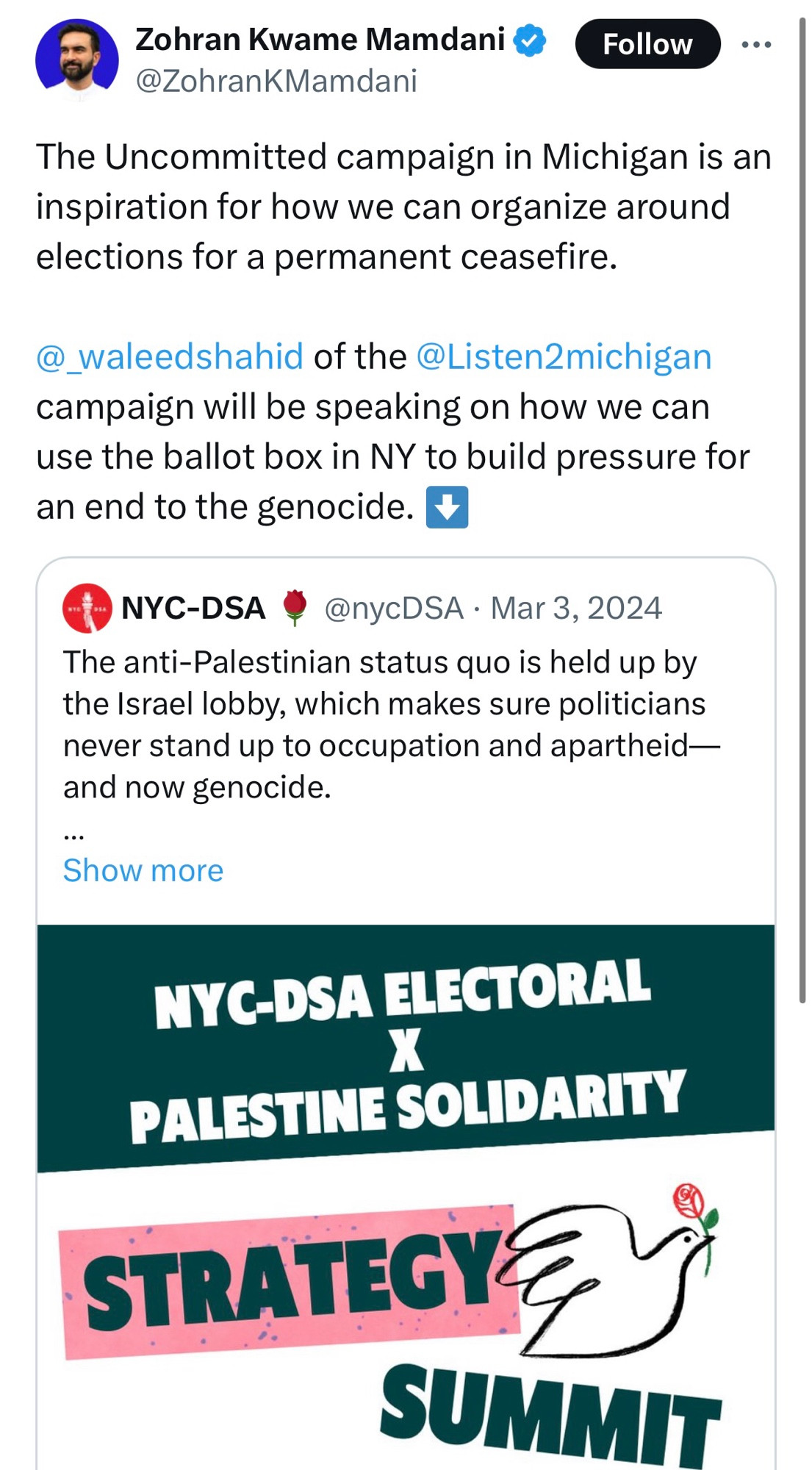
Task: Open the Strategy Summit flyer image
Action: point(406,1197)
